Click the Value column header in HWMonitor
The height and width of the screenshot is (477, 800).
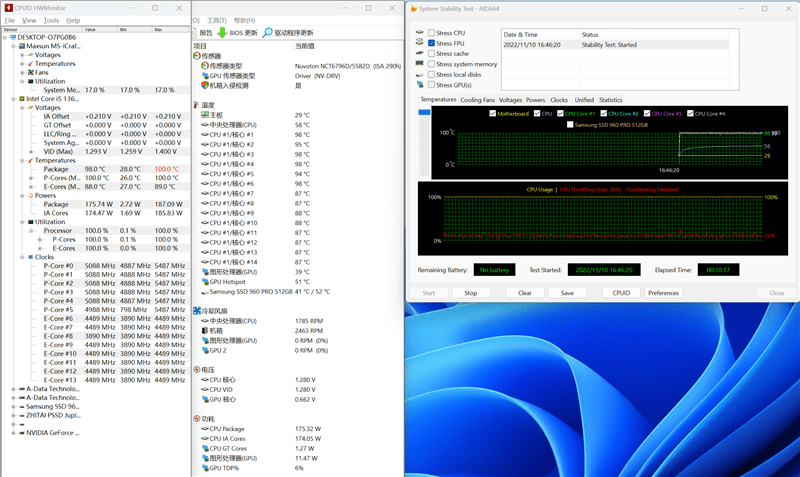(x=100, y=30)
